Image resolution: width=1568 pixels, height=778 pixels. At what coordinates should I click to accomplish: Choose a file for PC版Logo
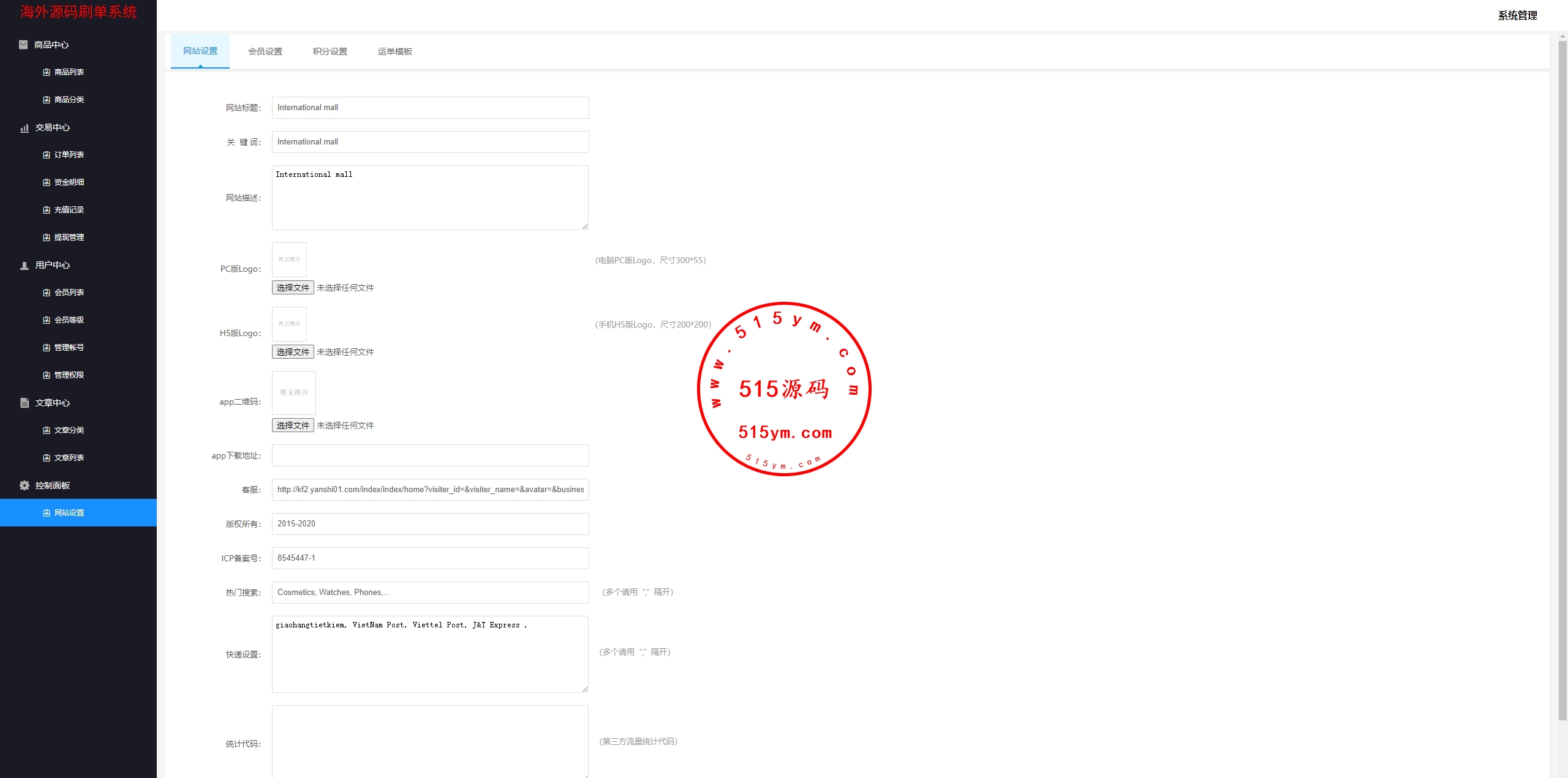(293, 288)
